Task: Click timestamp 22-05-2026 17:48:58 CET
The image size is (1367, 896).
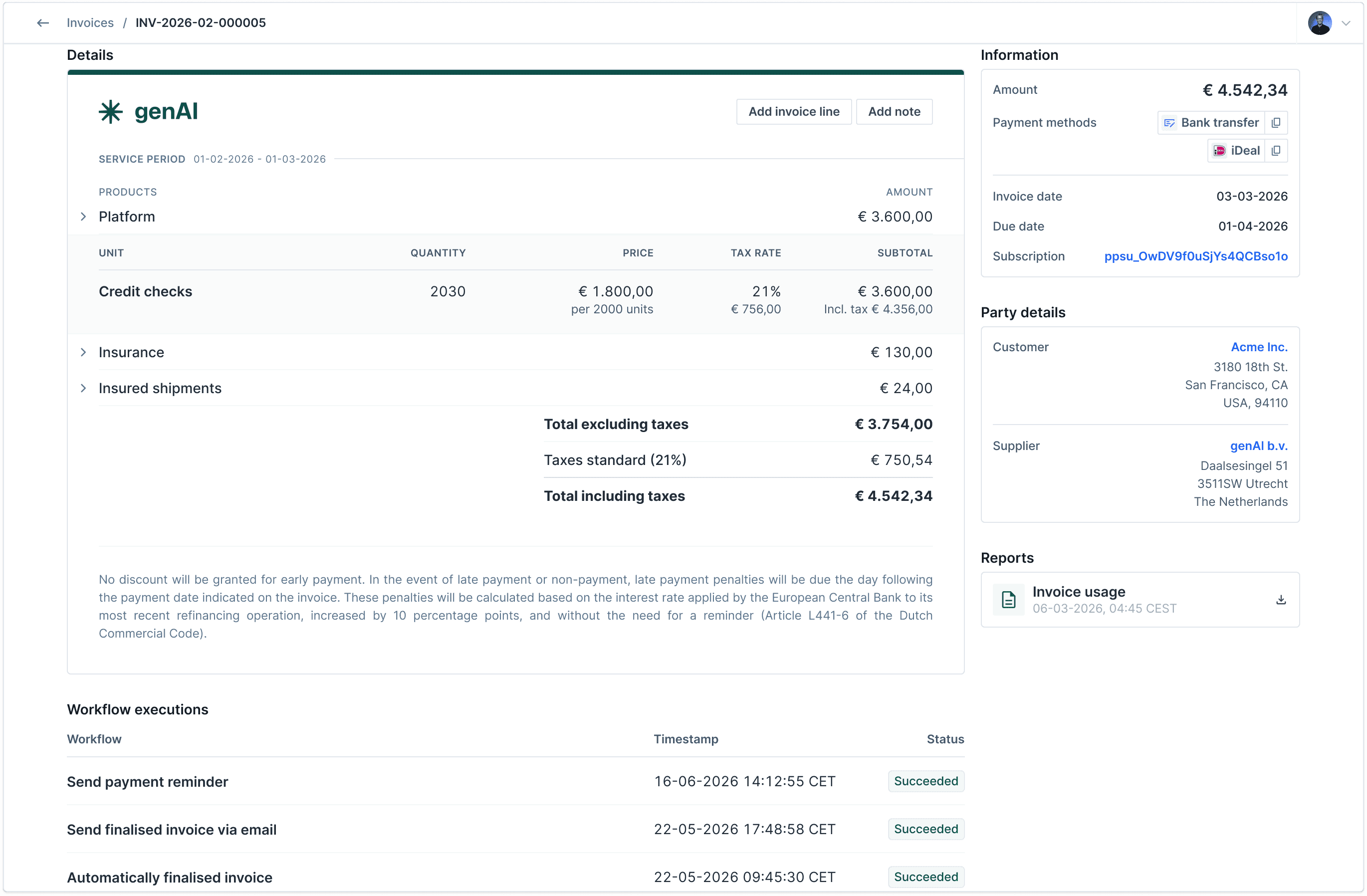Action: tap(745, 829)
